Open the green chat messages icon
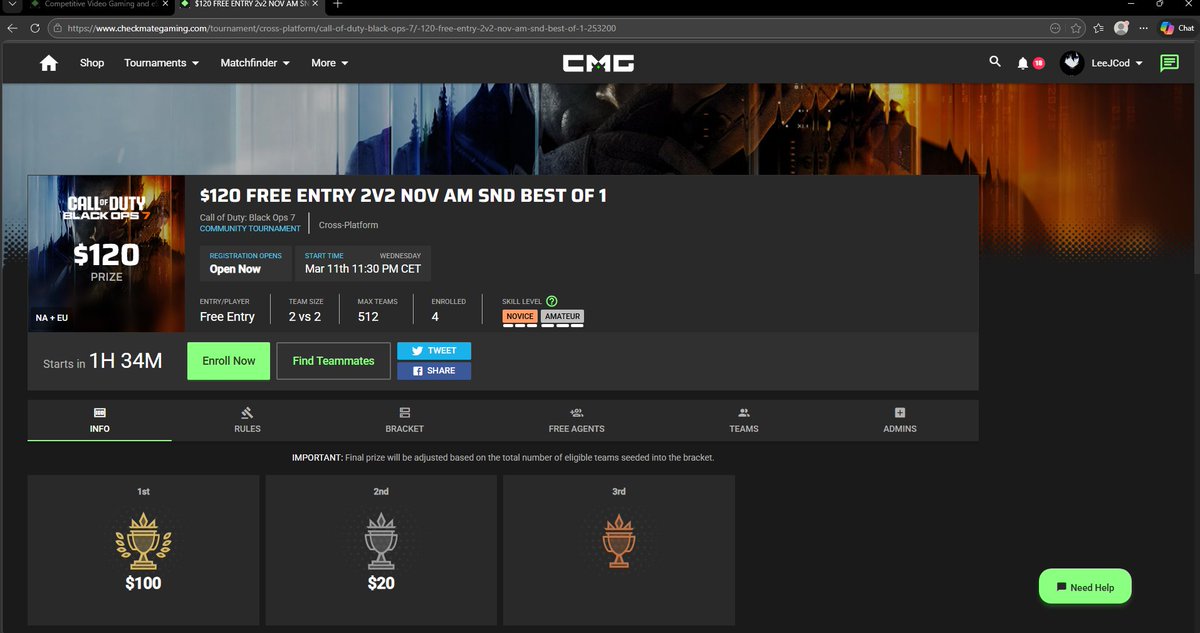 [x=1168, y=63]
